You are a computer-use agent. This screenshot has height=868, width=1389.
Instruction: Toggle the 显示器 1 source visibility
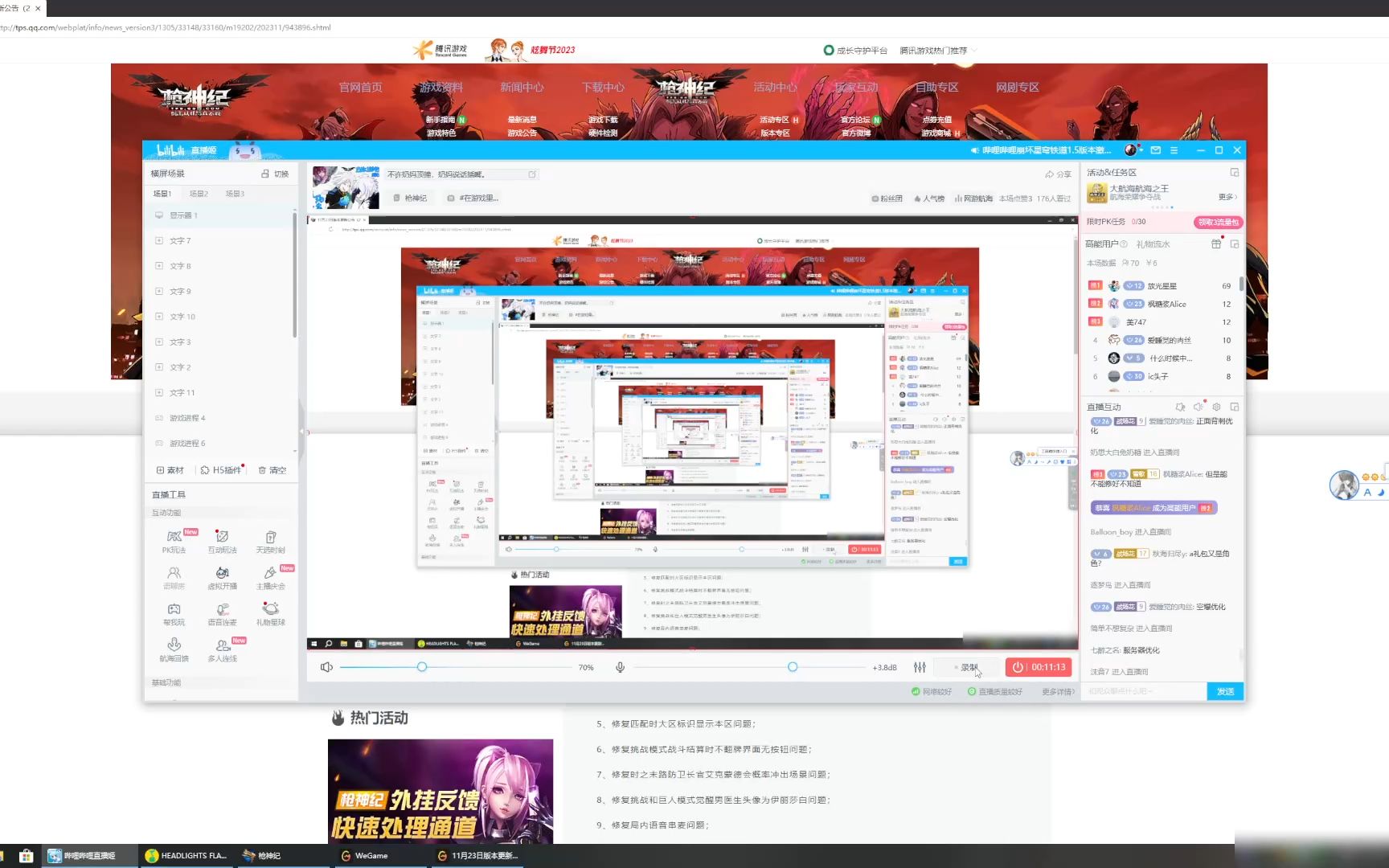click(159, 215)
